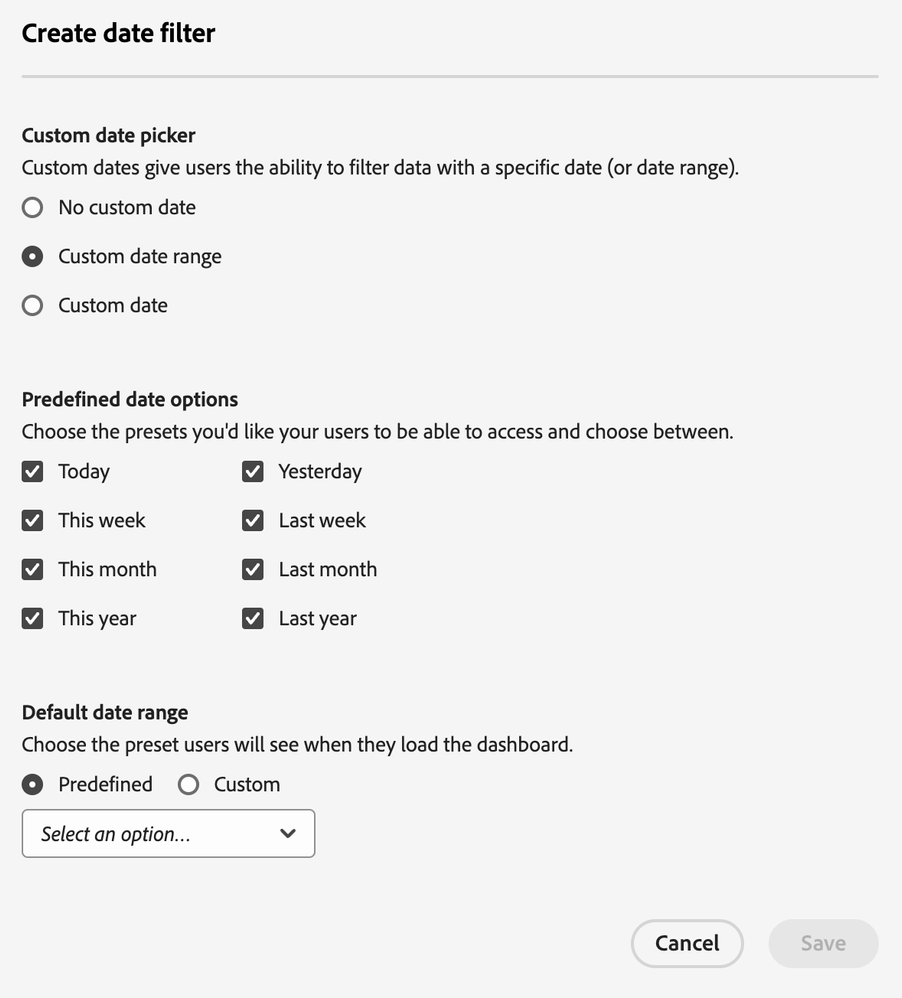This screenshot has height=998, width=902.
Task: Uncheck the Today preset checkbox
Action: coord(33,472)
